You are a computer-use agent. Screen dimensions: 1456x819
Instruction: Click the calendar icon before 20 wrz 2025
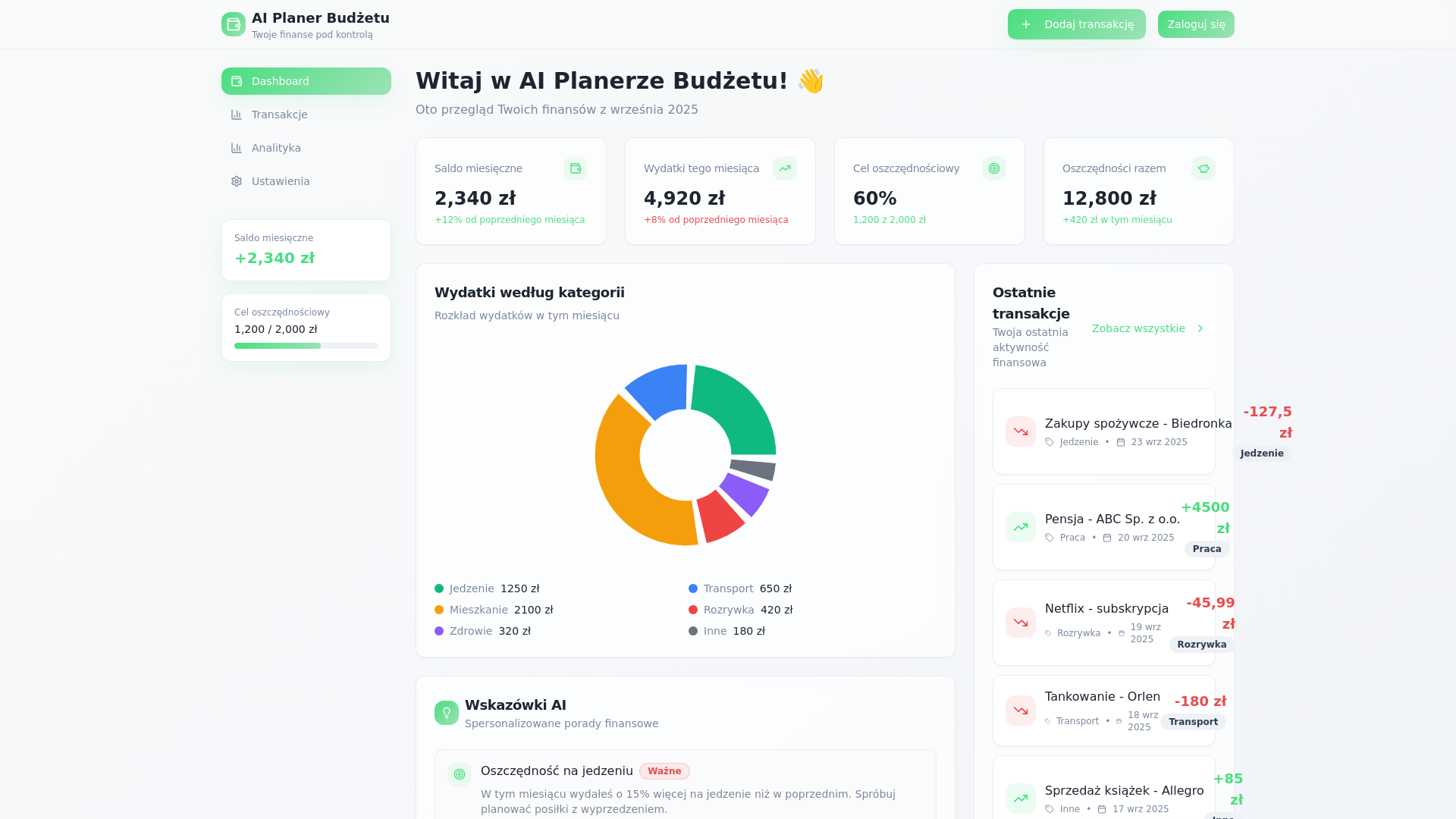[1107, 538]
